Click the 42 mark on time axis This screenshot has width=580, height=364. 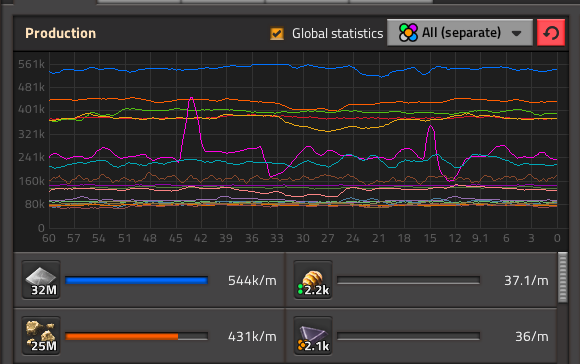tap(201, 238)
